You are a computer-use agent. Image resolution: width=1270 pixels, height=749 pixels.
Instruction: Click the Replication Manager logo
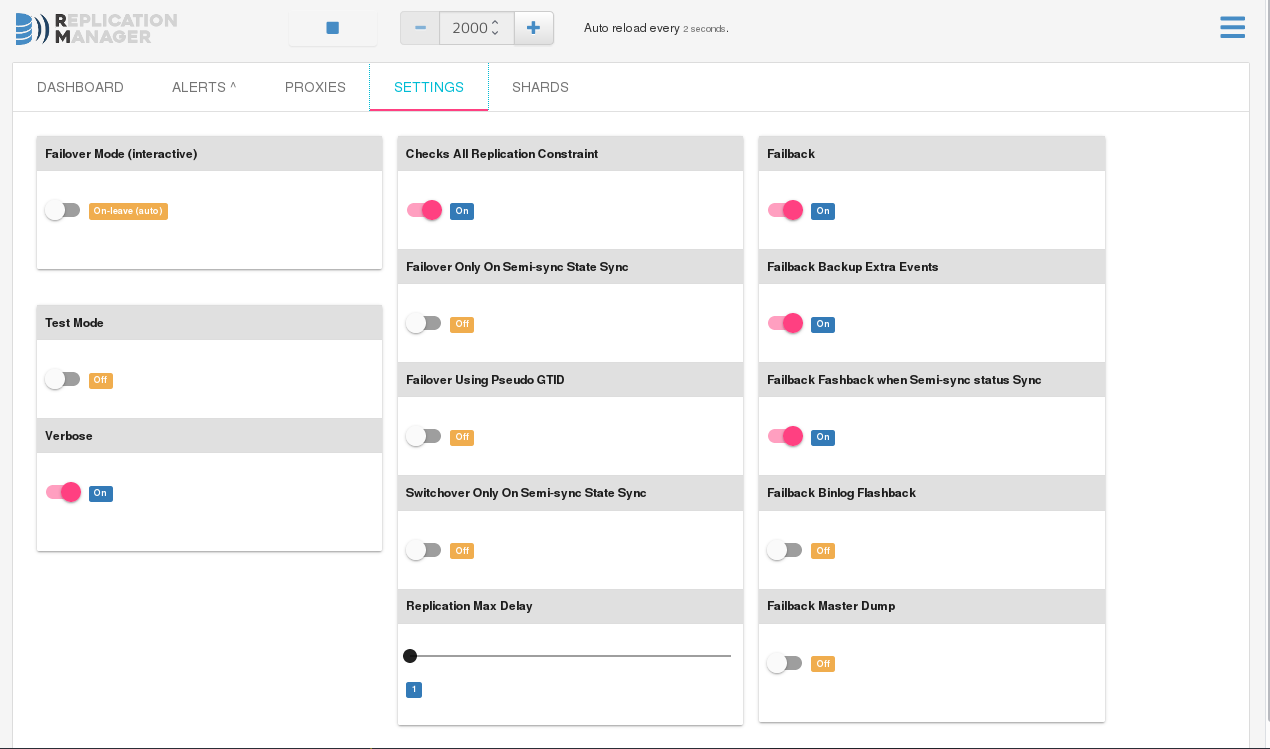point(96,29)
